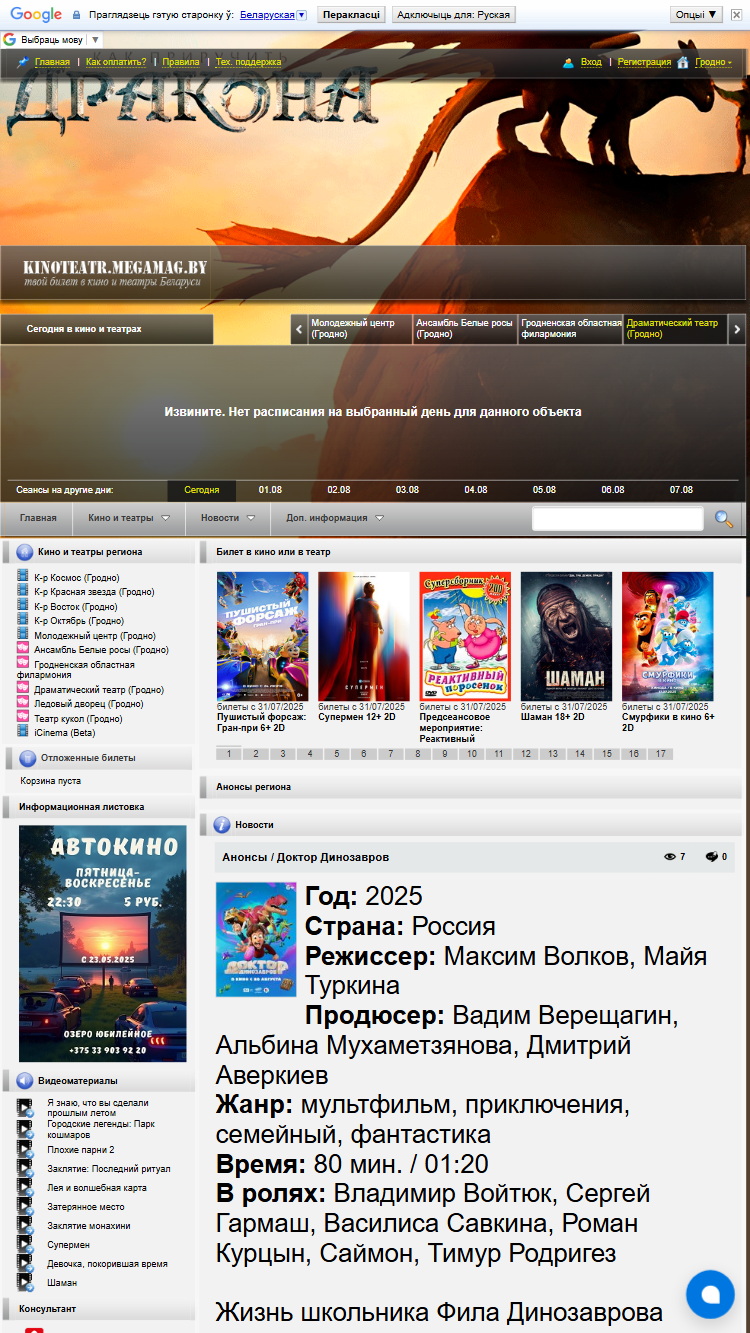Viewport: 750px width, 1333px height.
Task: Close the Google Translate bar
Action: tap(738, 15)
